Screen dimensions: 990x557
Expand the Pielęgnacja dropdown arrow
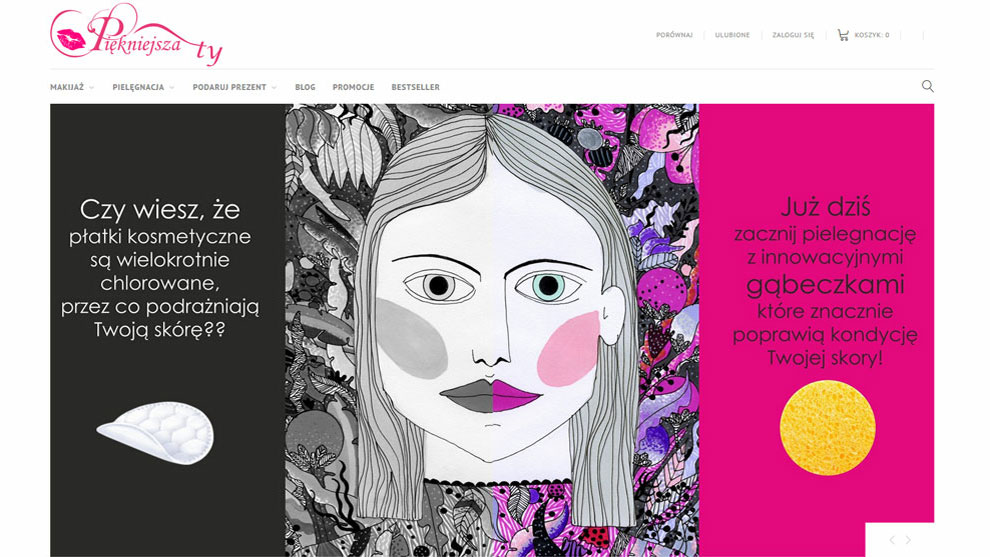[172, 88]
